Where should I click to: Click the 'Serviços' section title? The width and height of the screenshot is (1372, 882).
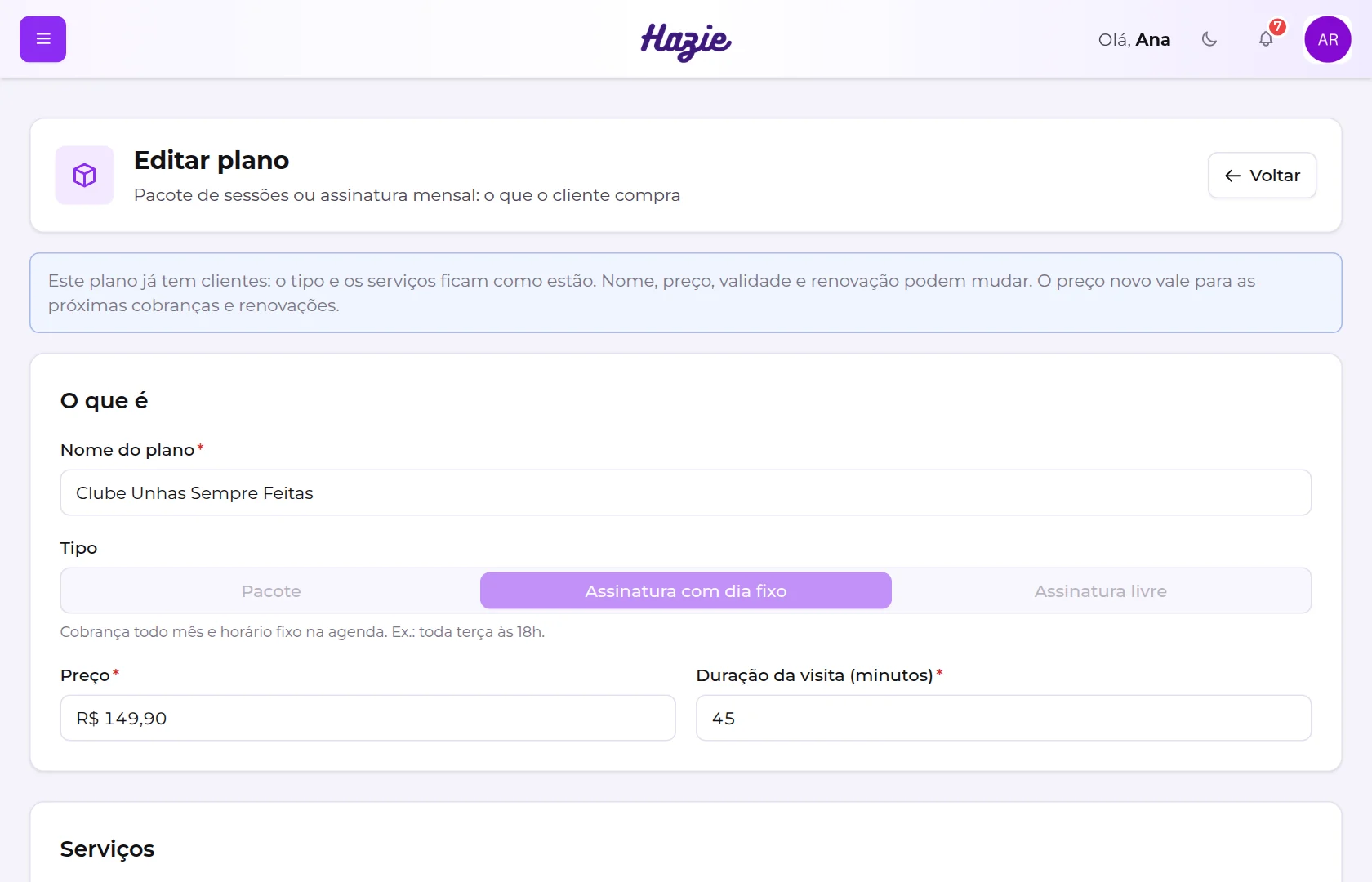pos(107,849)
